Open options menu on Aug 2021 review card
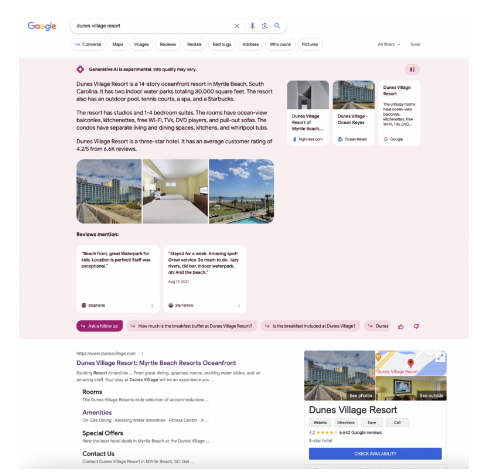The width and height of the screenshot is (481, 472). tap(239, 305)
